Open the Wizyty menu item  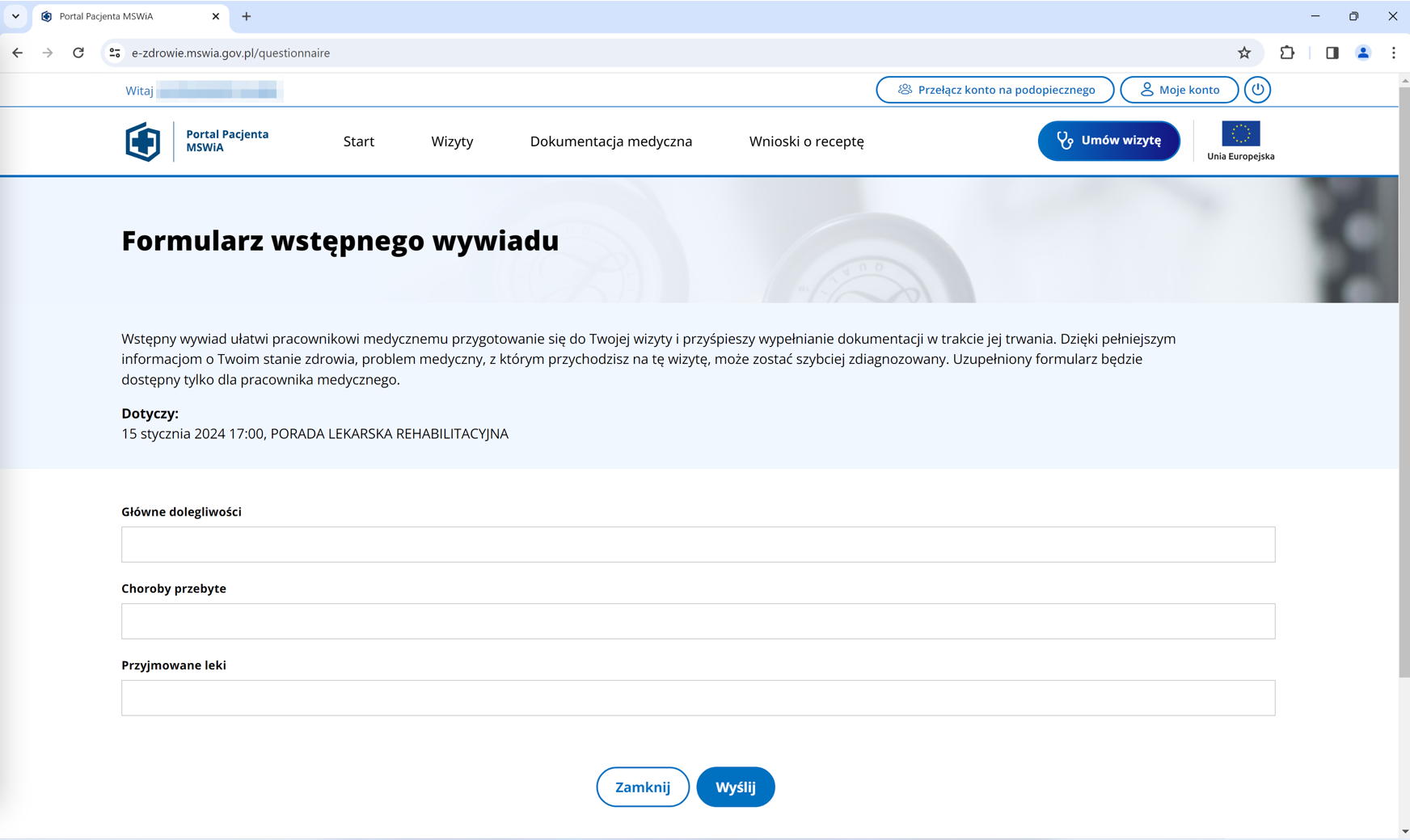[452, 141]
